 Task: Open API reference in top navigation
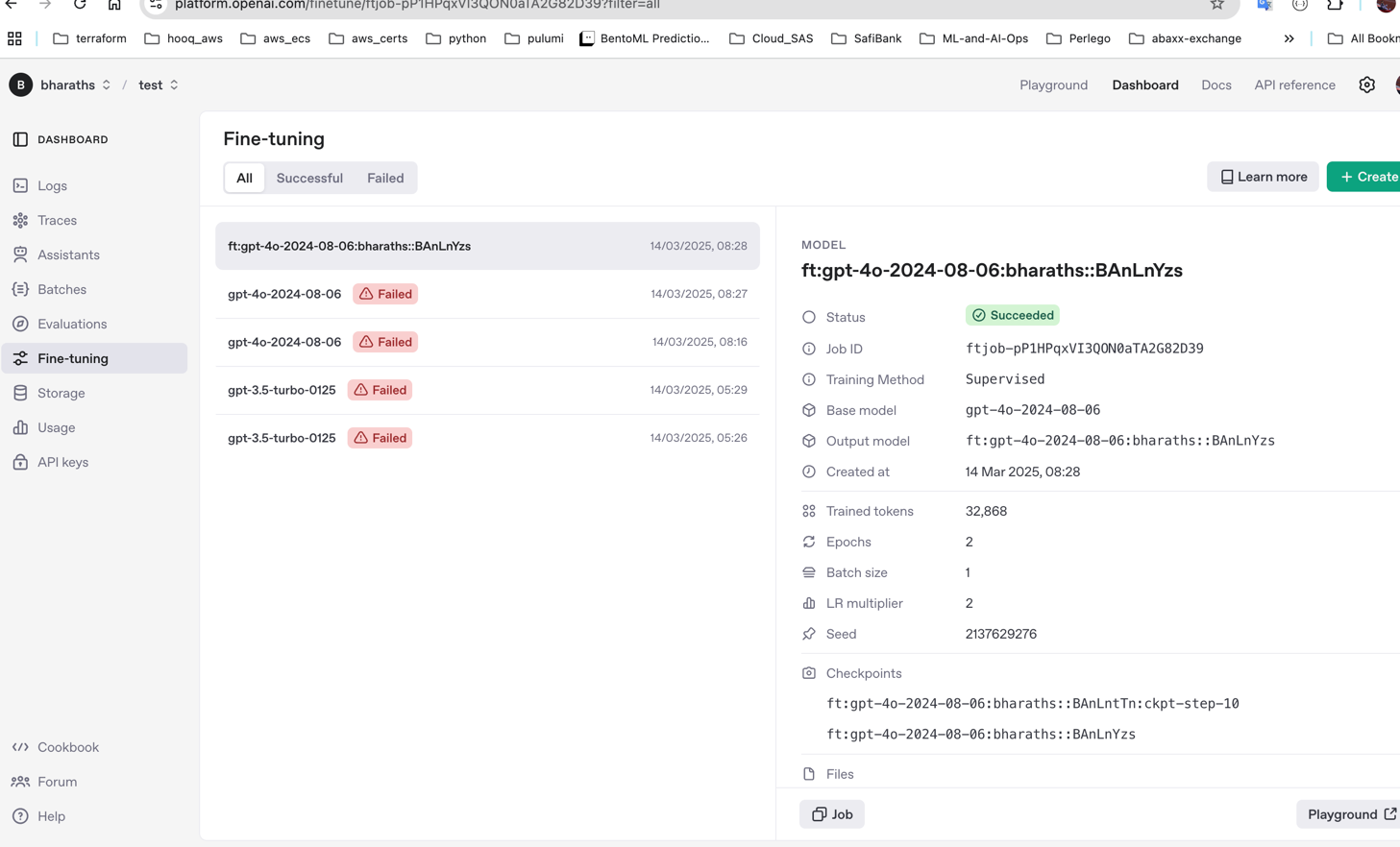coord(1294,85)
